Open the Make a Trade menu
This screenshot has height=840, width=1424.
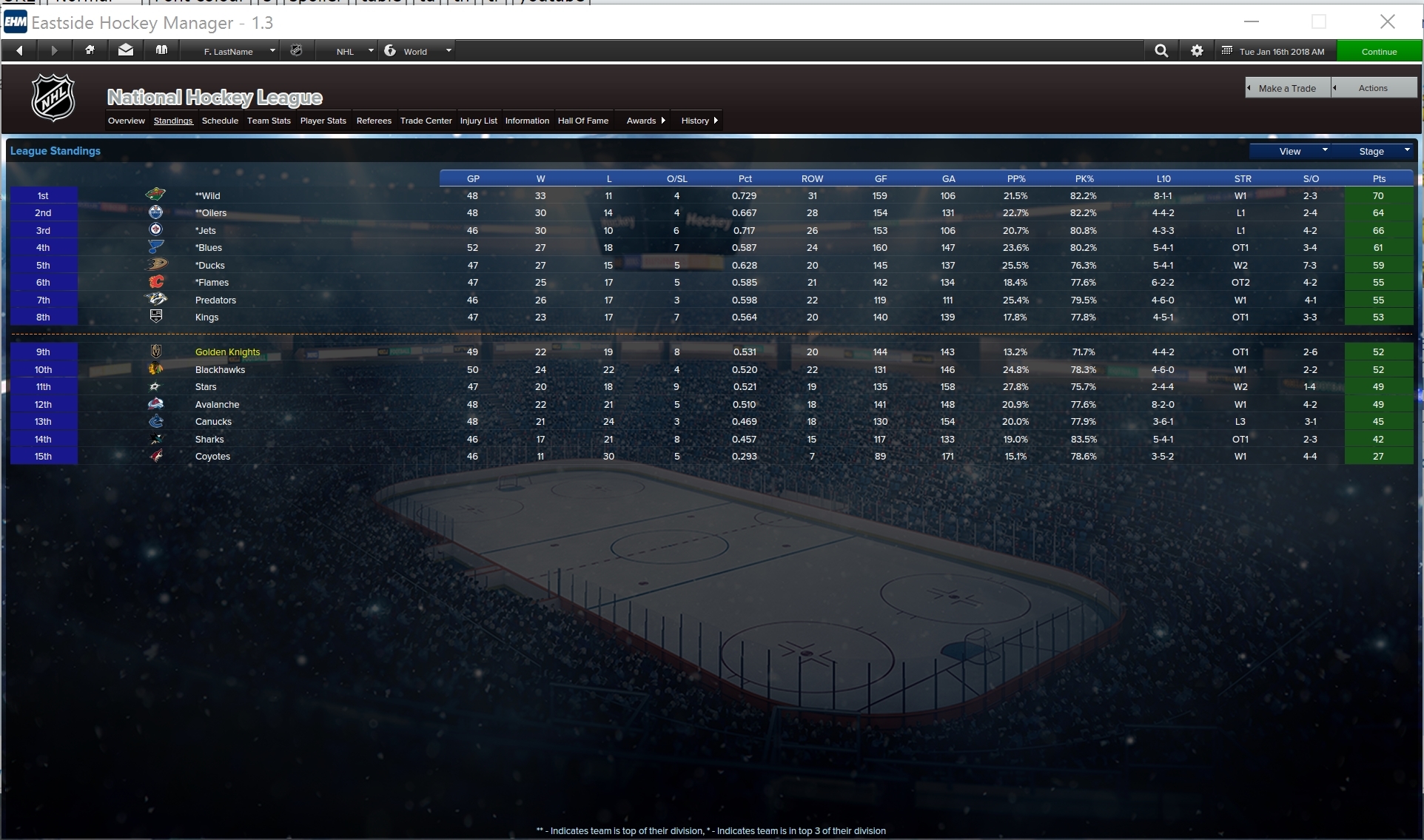point(1288,88)
